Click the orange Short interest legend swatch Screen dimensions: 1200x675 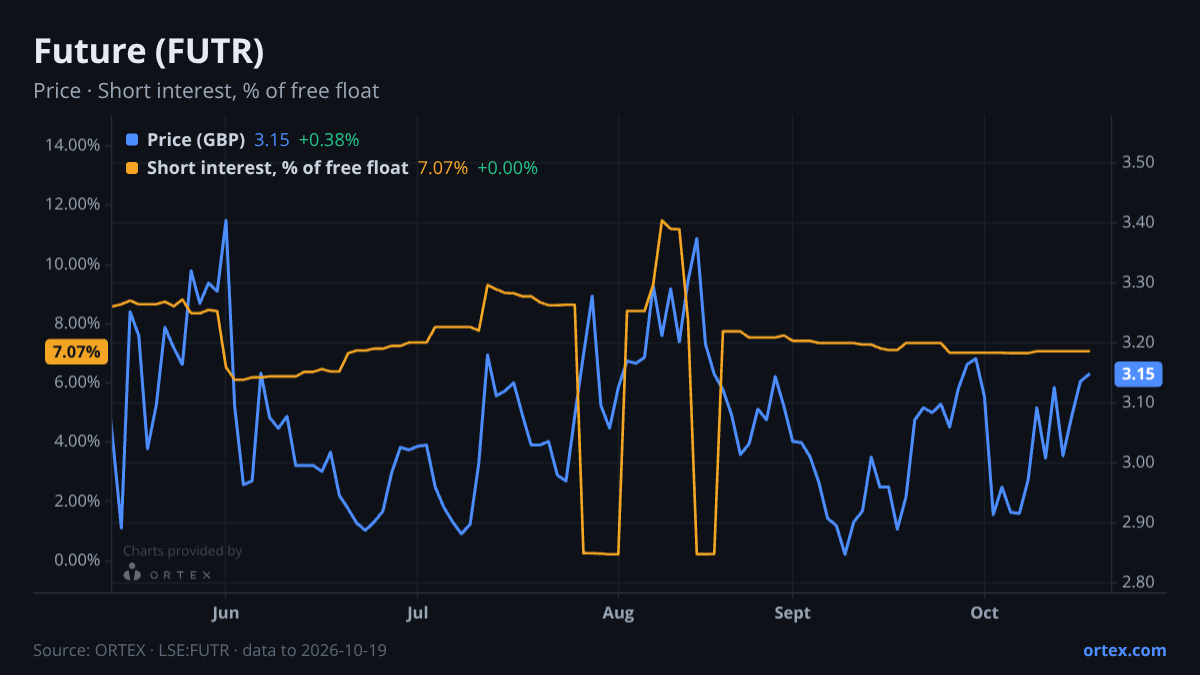point(132,168)
